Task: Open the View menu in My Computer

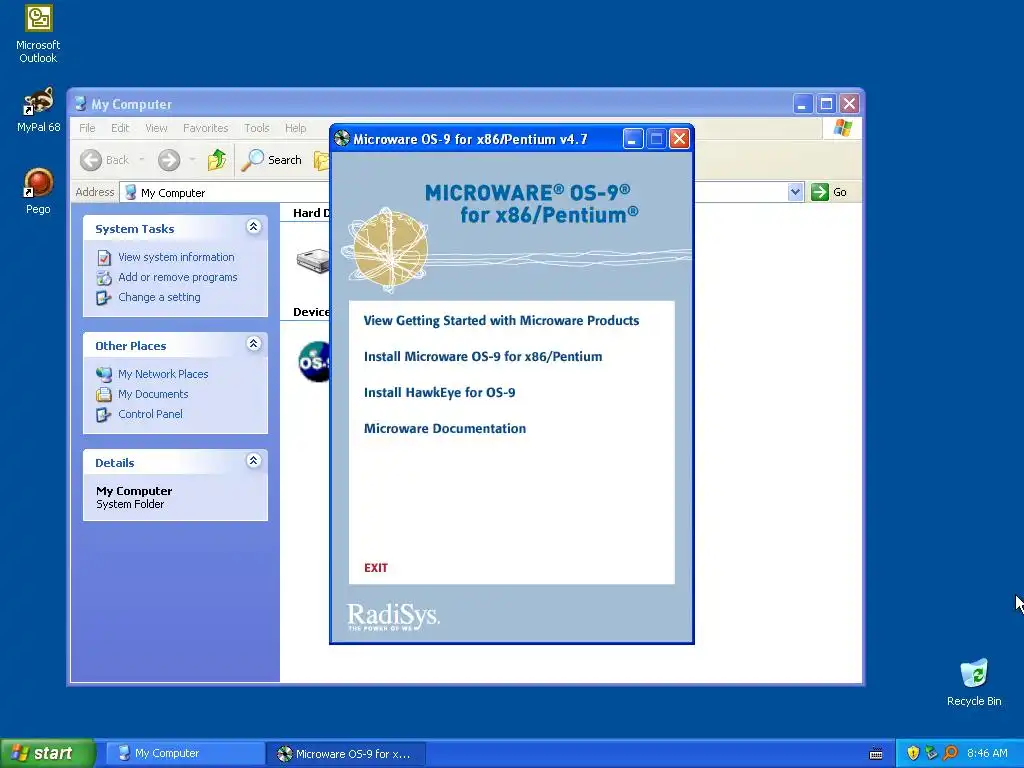Action: [x=156, y=128]
